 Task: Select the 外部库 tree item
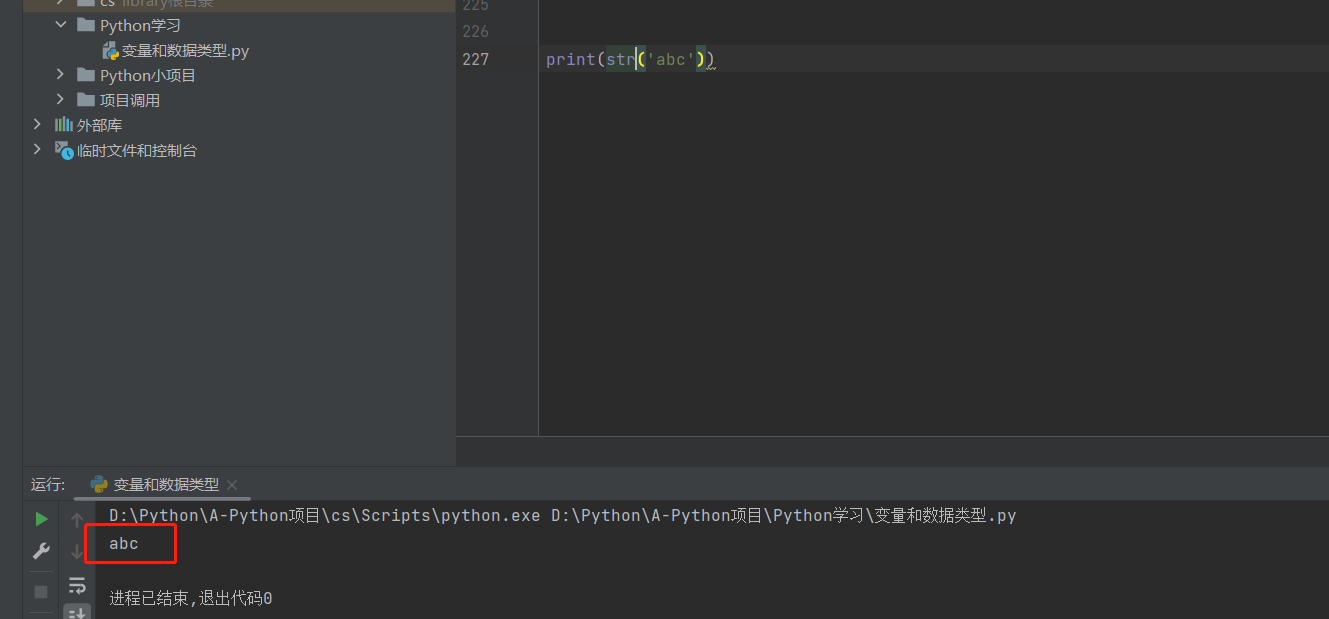[x=99, y=125]
